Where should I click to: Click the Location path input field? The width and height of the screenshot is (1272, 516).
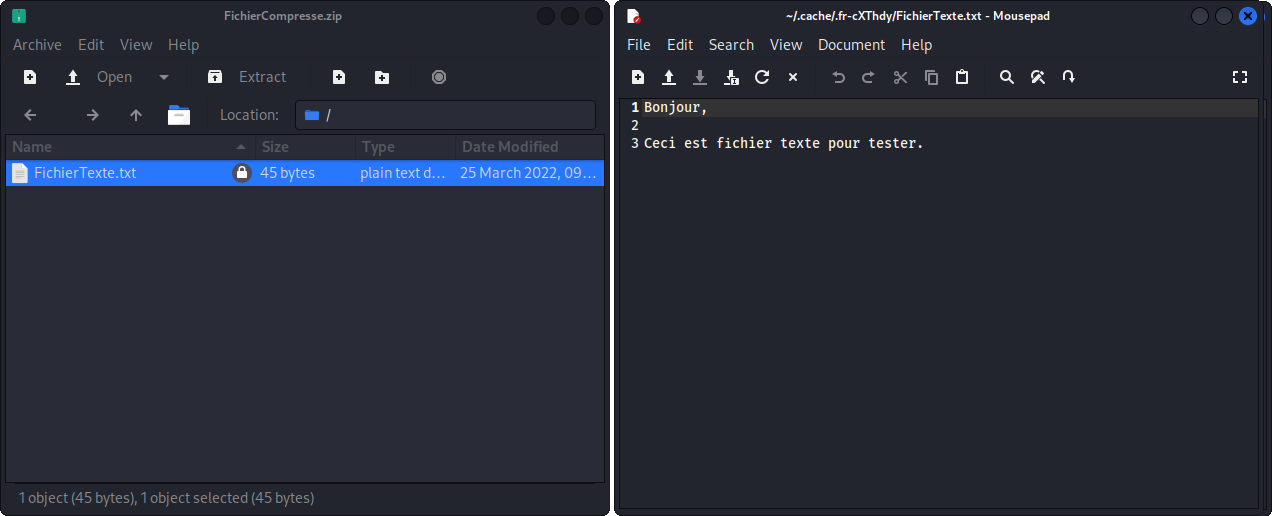click(x=450, y=115)
